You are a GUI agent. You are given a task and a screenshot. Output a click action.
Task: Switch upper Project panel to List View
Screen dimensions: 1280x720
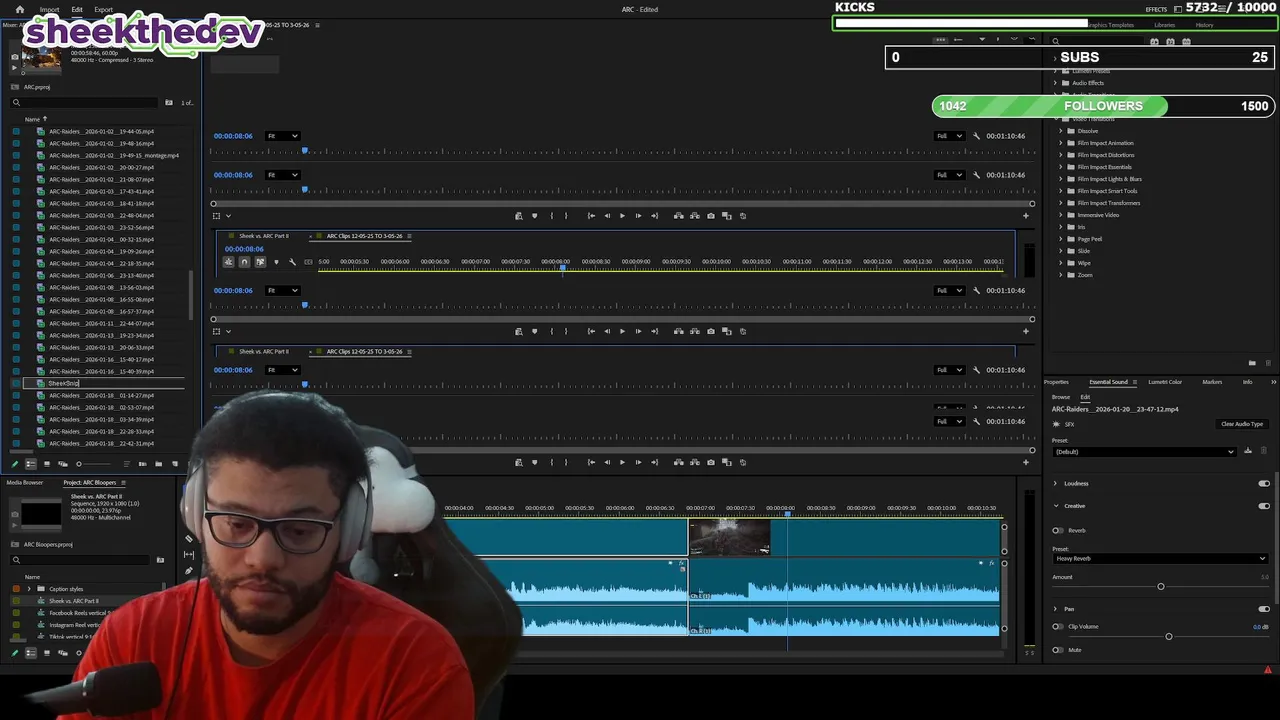click(30, 464)
